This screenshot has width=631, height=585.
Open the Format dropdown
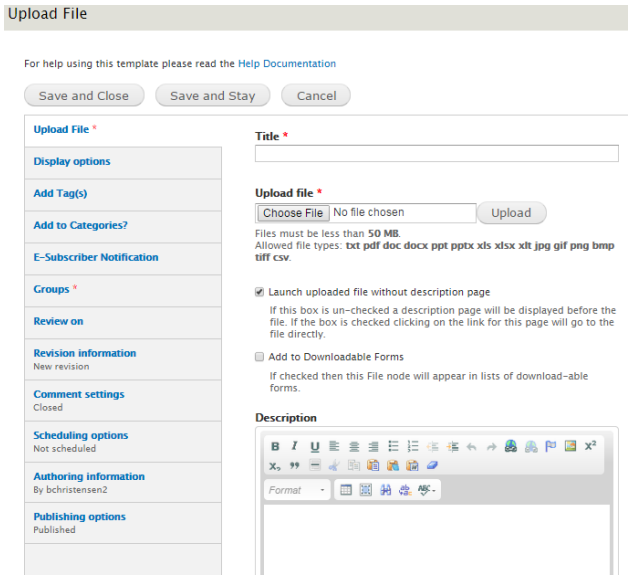click(x=297, y=490)
